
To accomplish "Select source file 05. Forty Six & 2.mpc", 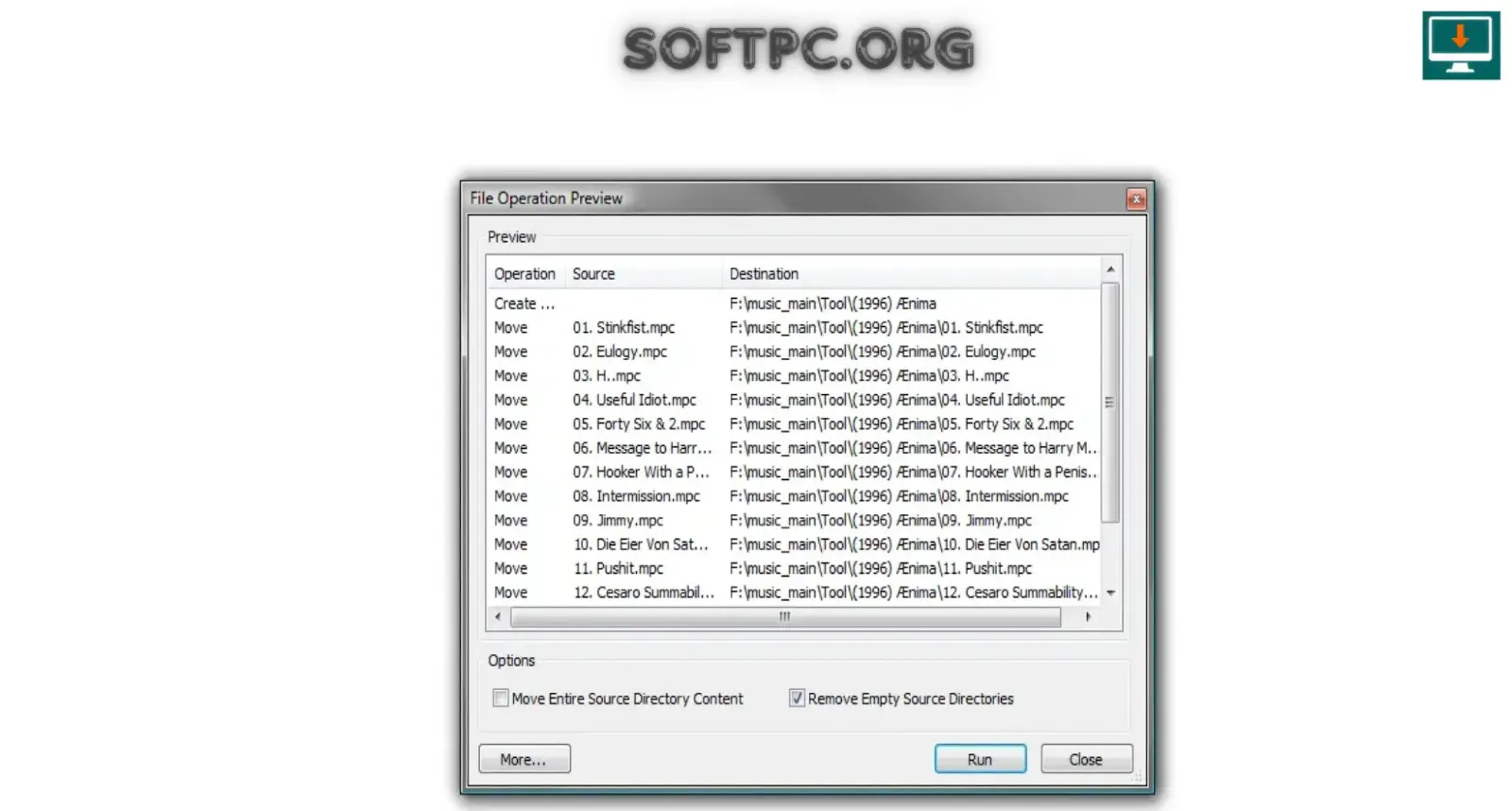I will tap(639, 424).
